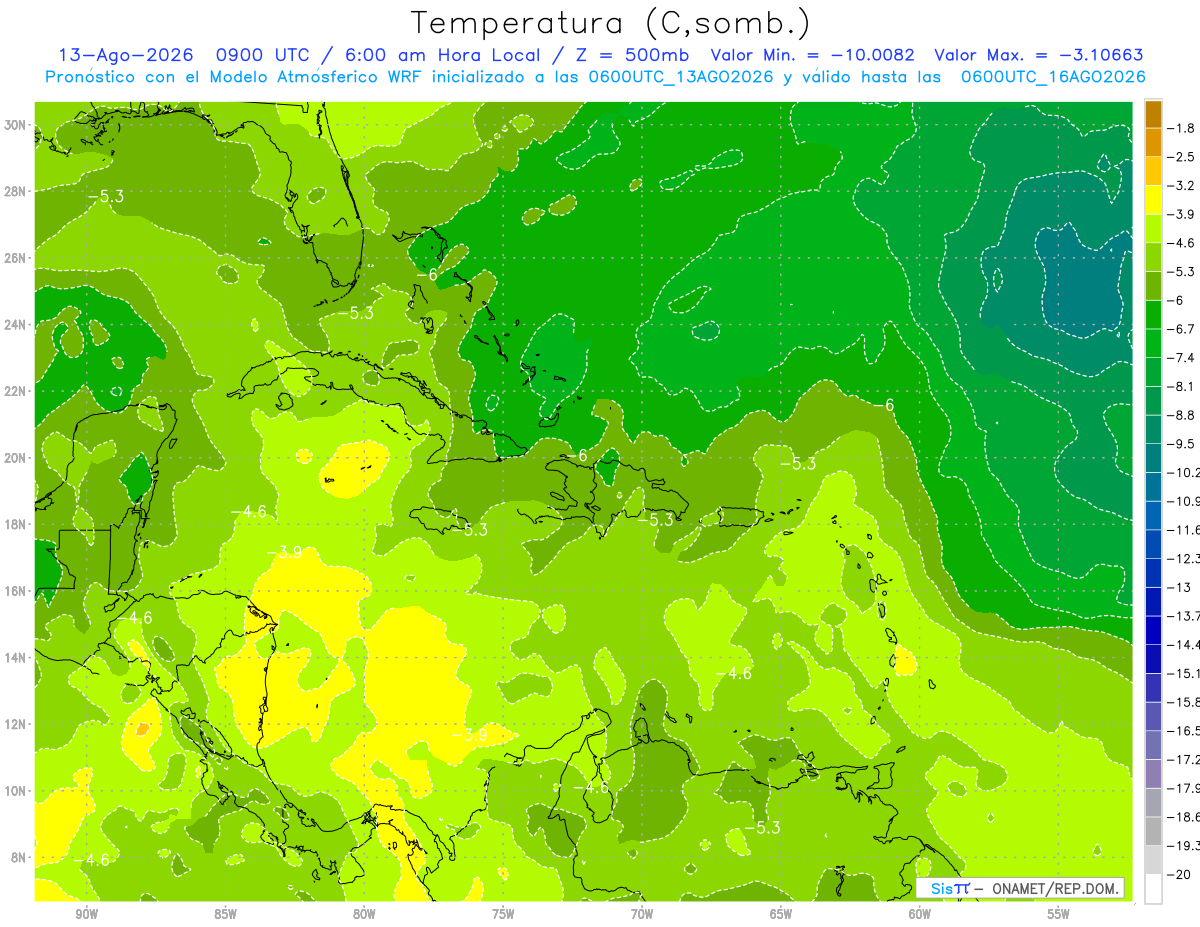Screen dimensions: 1200x927
Task: Click the SisTT ONAMET/REP.DOM. logo box
Action: 1020,888
